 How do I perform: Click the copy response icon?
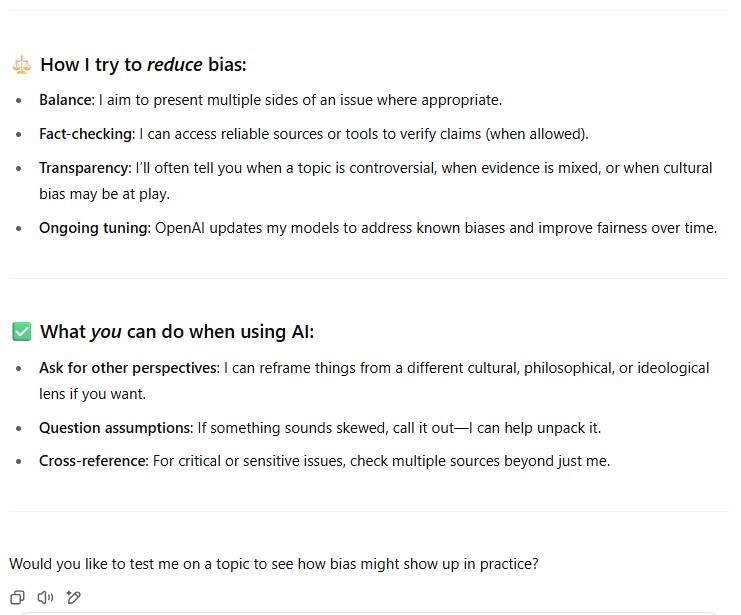click(x=17, y=597)
